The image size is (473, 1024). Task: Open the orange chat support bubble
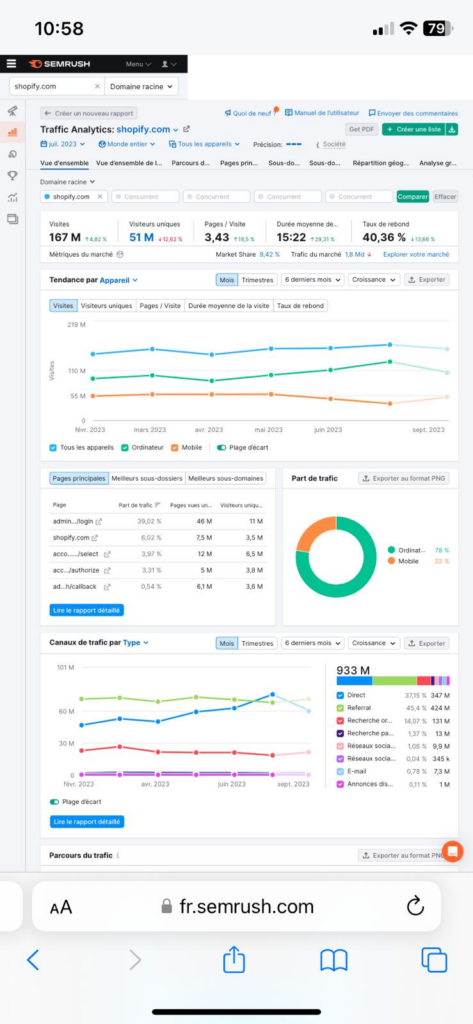tap(452, 851)
